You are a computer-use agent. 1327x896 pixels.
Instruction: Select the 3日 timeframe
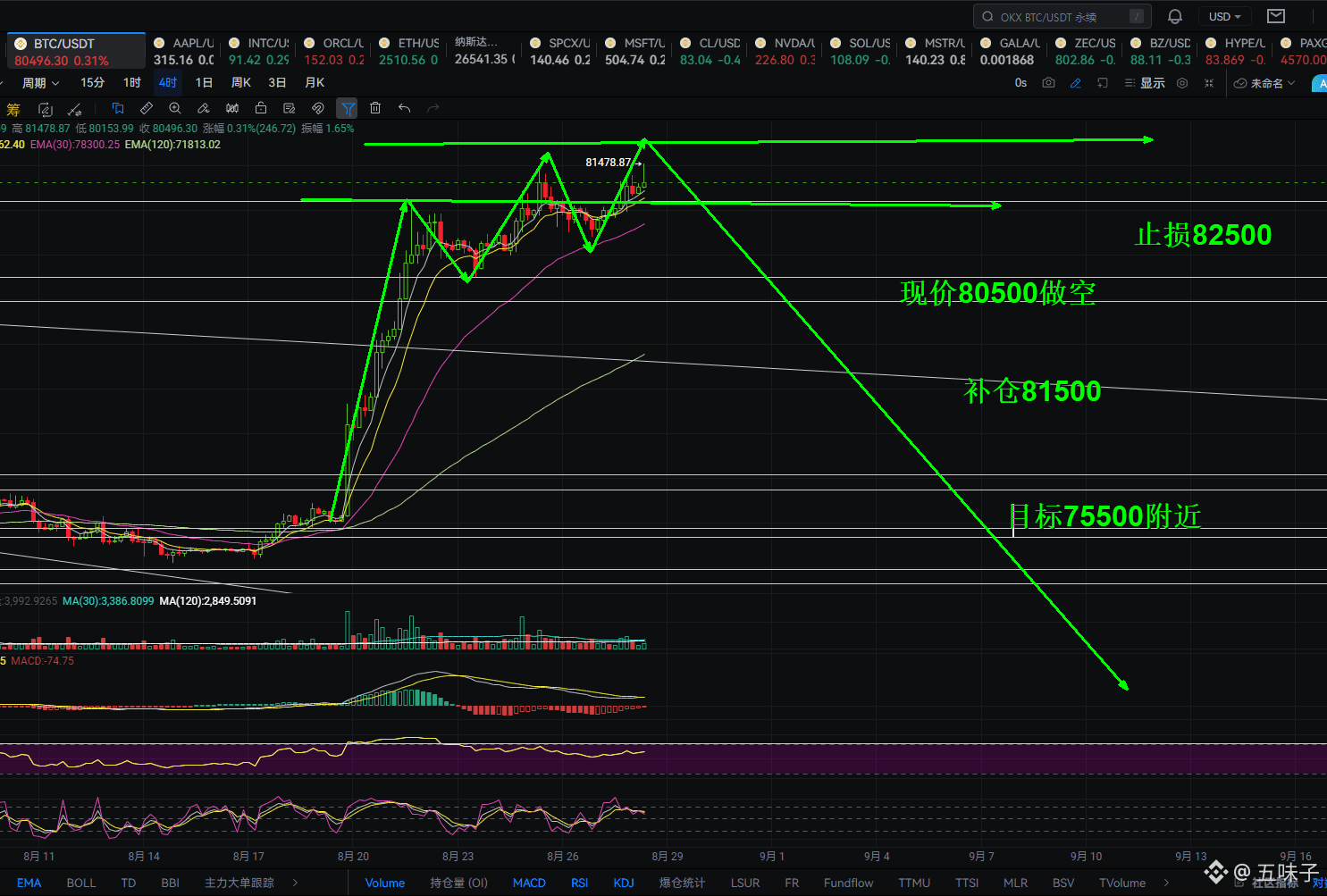[277, 82]
